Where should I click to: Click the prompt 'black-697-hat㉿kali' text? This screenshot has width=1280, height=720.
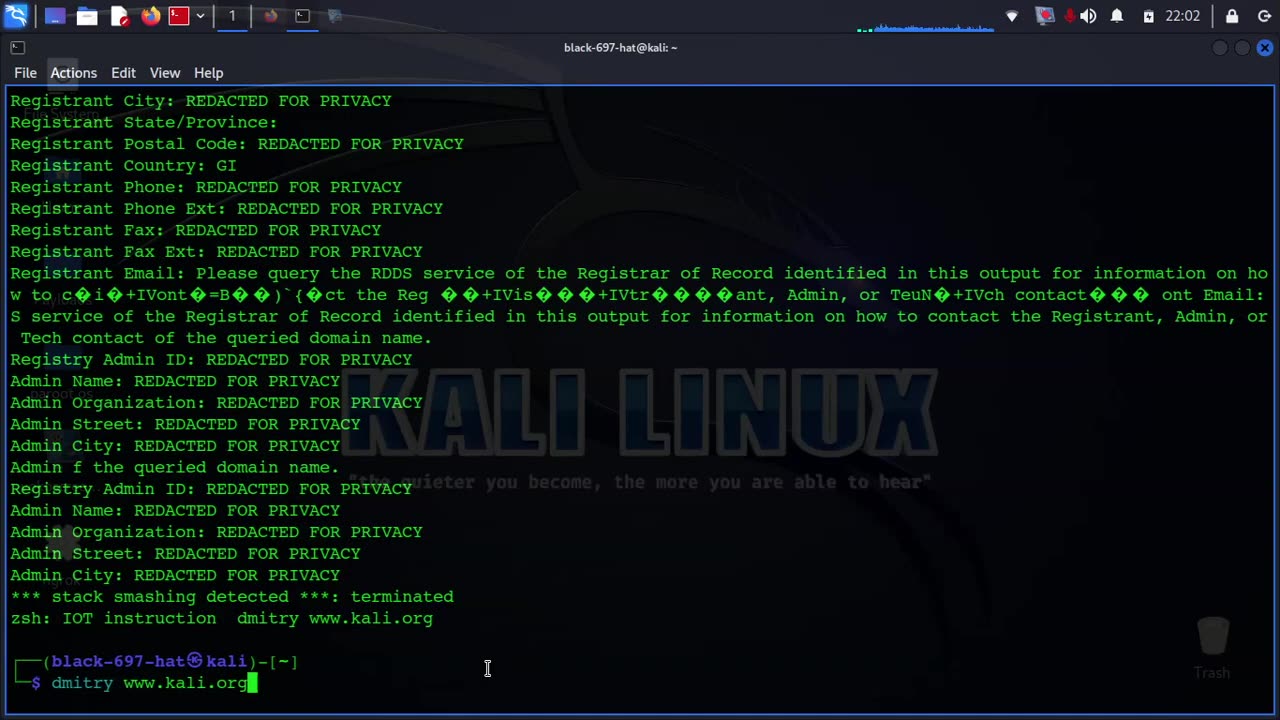[x=149, y=661]
